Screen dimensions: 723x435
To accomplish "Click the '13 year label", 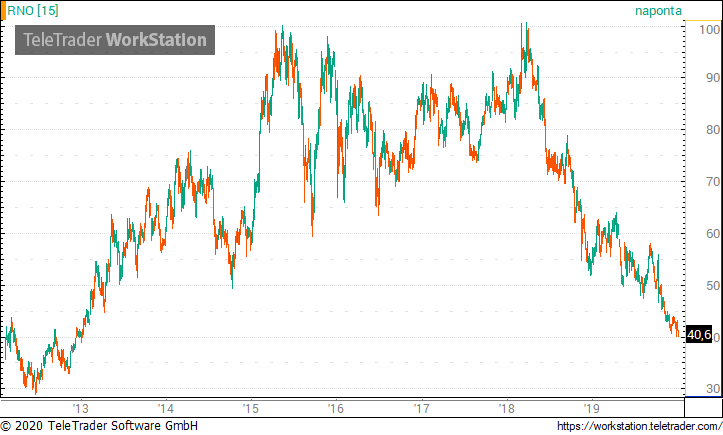I will point(80,408).
